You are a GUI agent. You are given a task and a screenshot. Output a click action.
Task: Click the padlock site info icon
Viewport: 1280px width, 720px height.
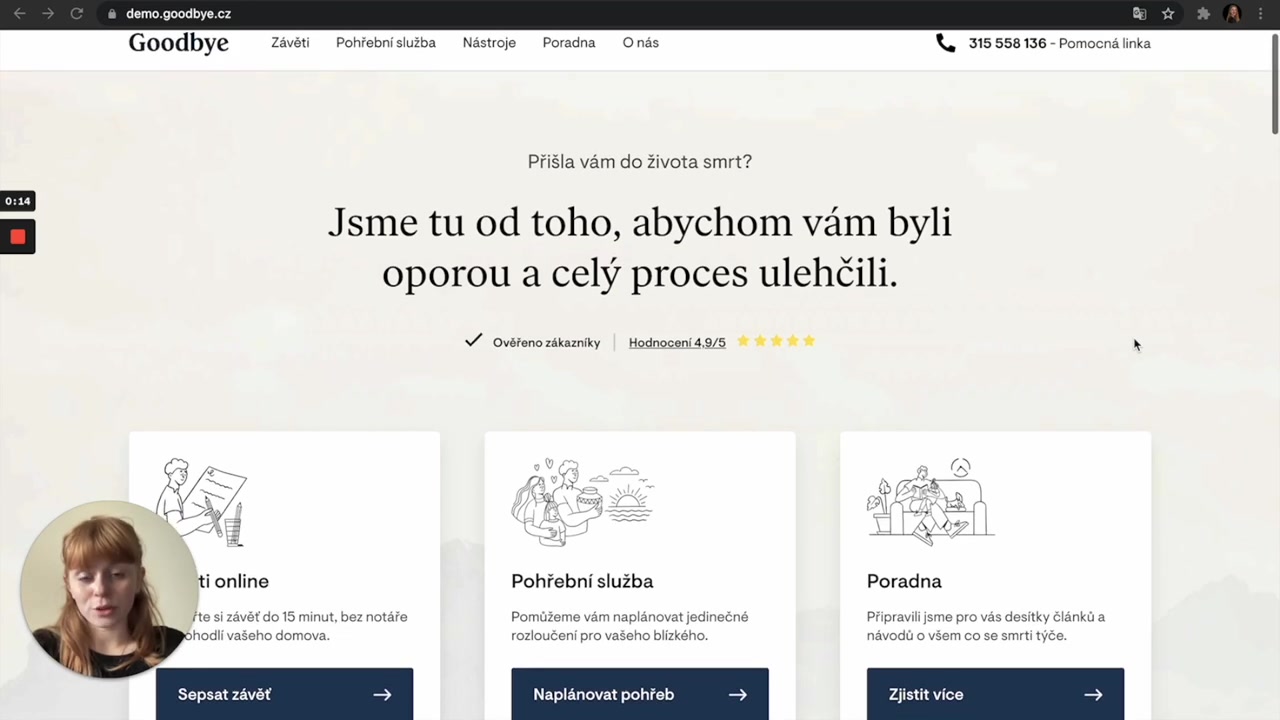pyautogui.click(x=112, y=14)
